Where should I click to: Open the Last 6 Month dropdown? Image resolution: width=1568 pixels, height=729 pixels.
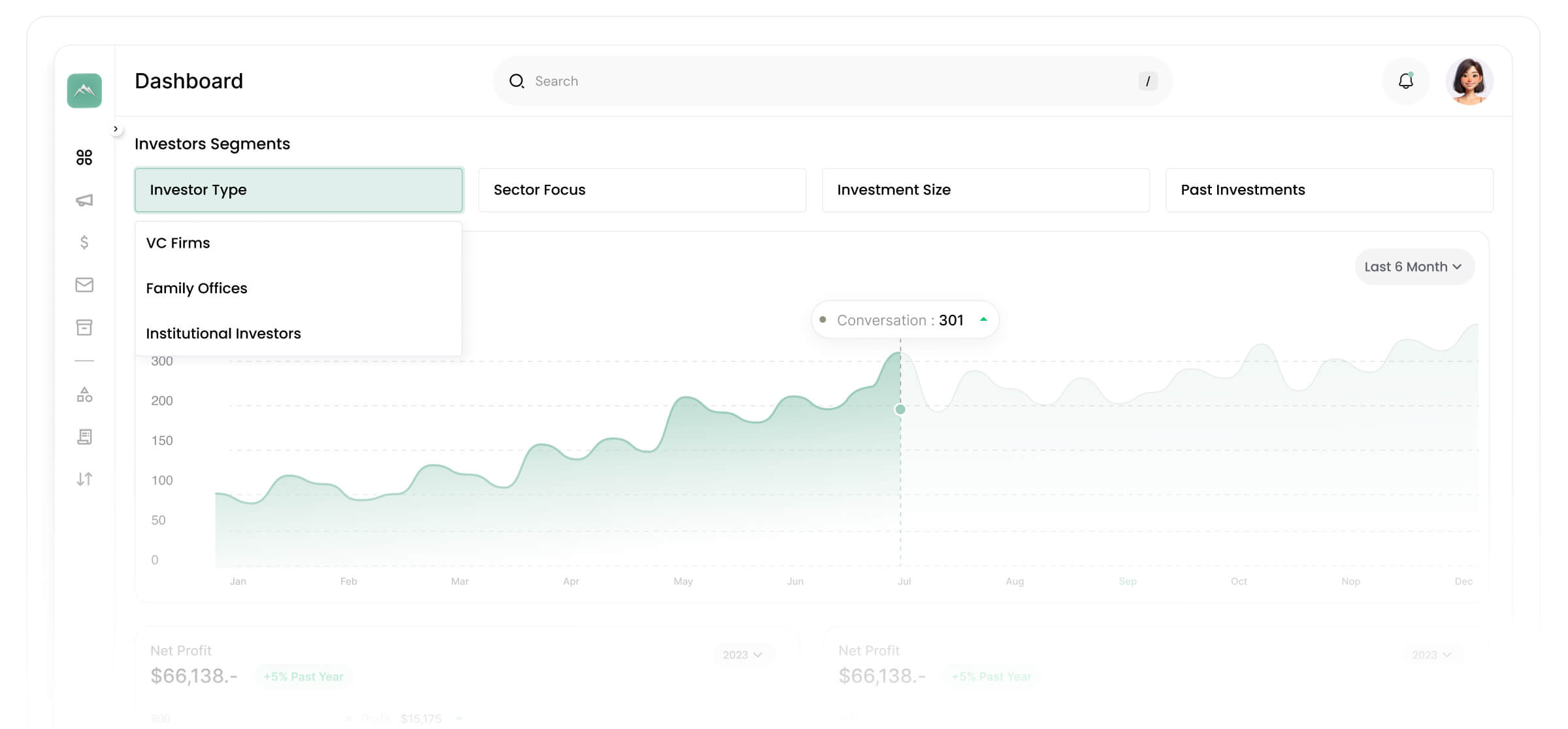[x=1414, y=267]
